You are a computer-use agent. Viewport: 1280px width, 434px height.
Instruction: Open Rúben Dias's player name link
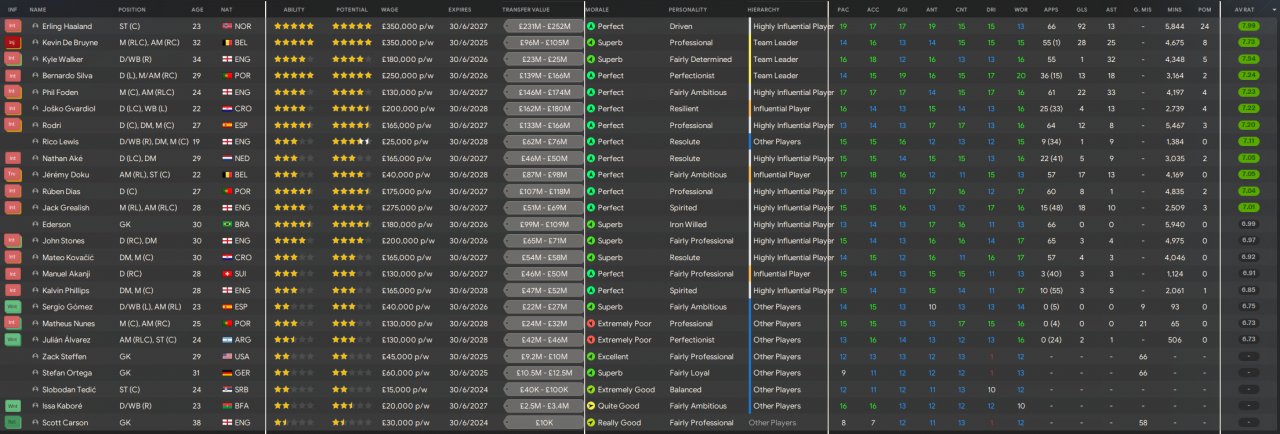click(x=63, y=191)
